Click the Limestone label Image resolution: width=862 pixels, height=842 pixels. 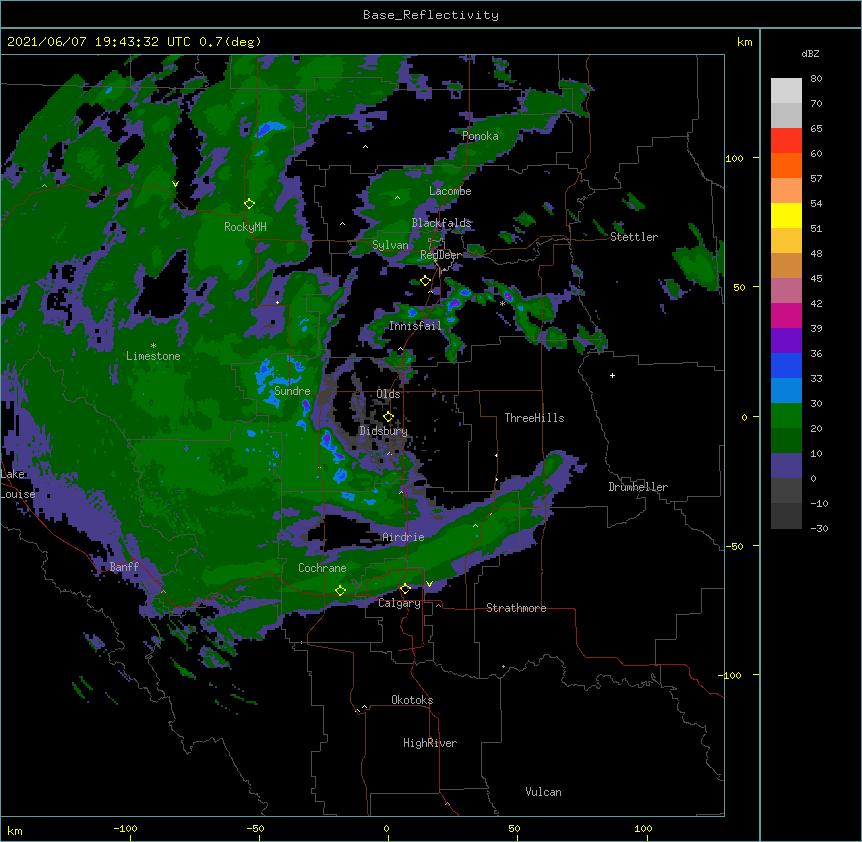(x=153, y=356)
